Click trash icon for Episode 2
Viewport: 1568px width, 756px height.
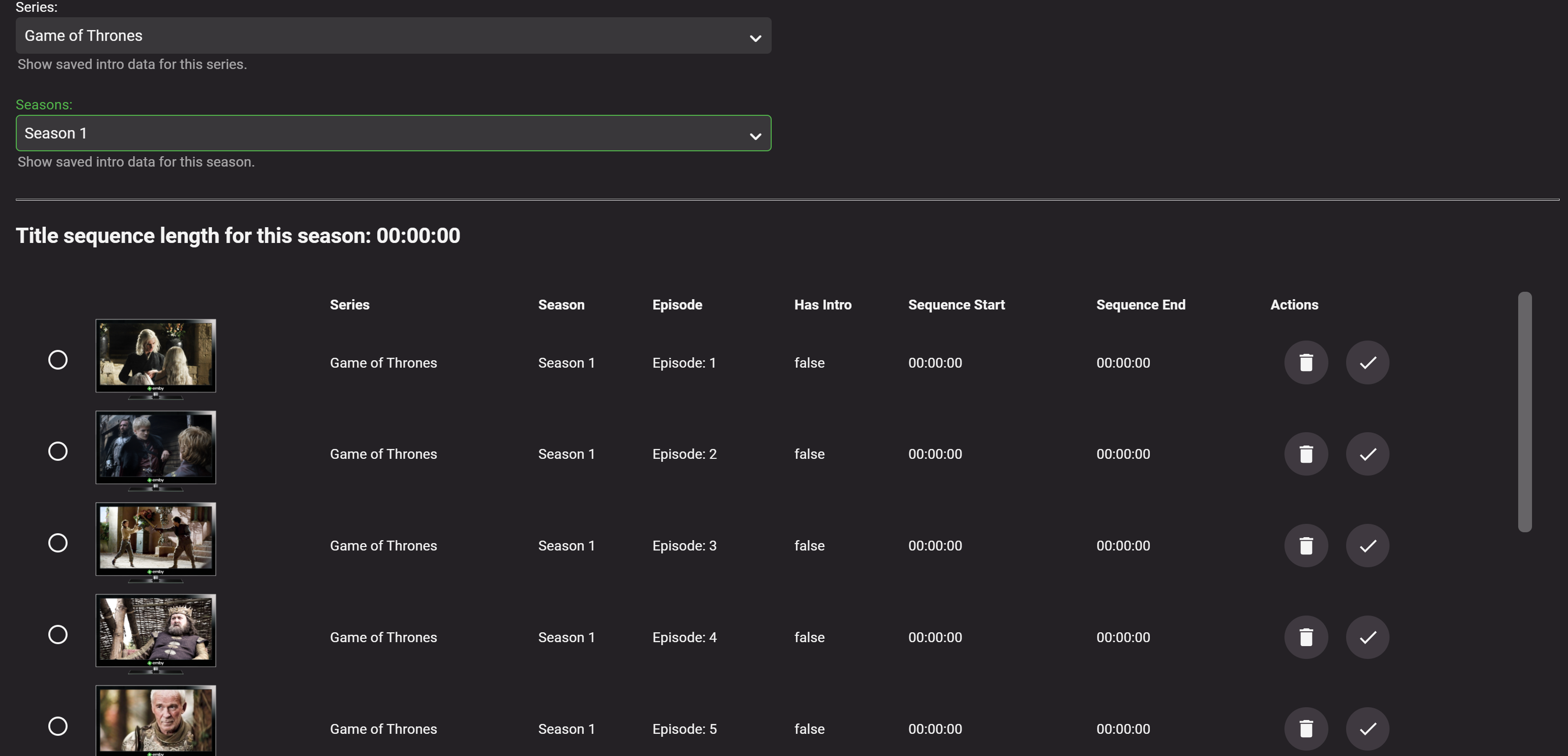point(1306,454)
